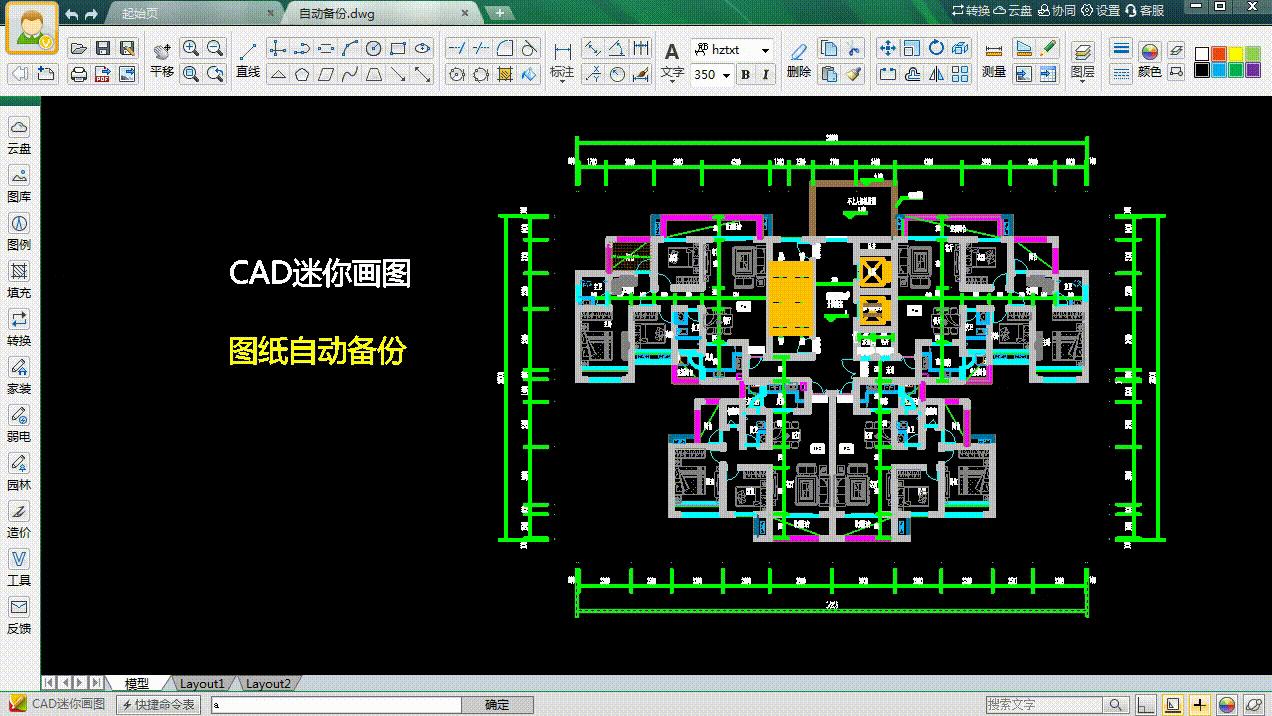
Task: Open the 填充 hatch fill sidebar tool
Action: [19, 279]
